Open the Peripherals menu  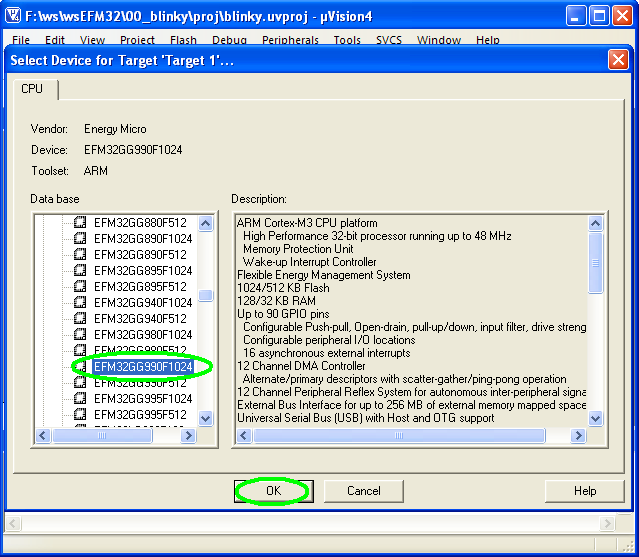pyautogui.click(x=290, y=40)
